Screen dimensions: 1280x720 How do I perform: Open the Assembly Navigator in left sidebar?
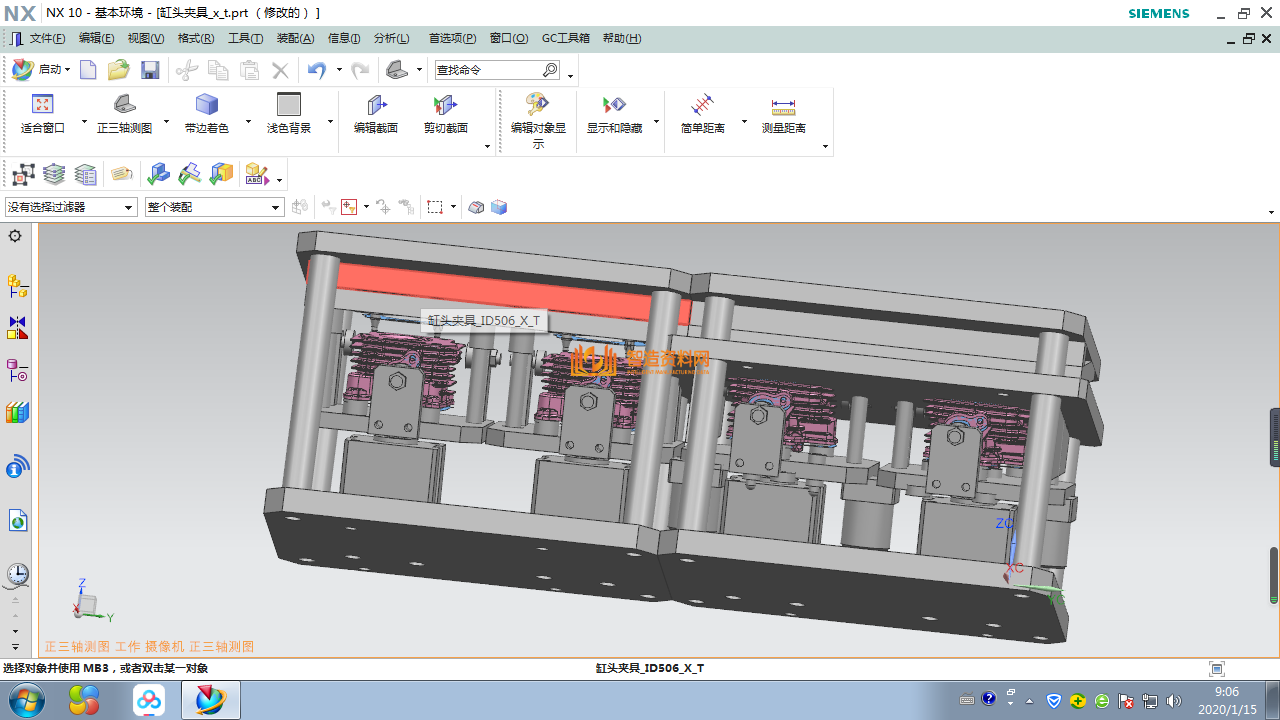point(17,287)
